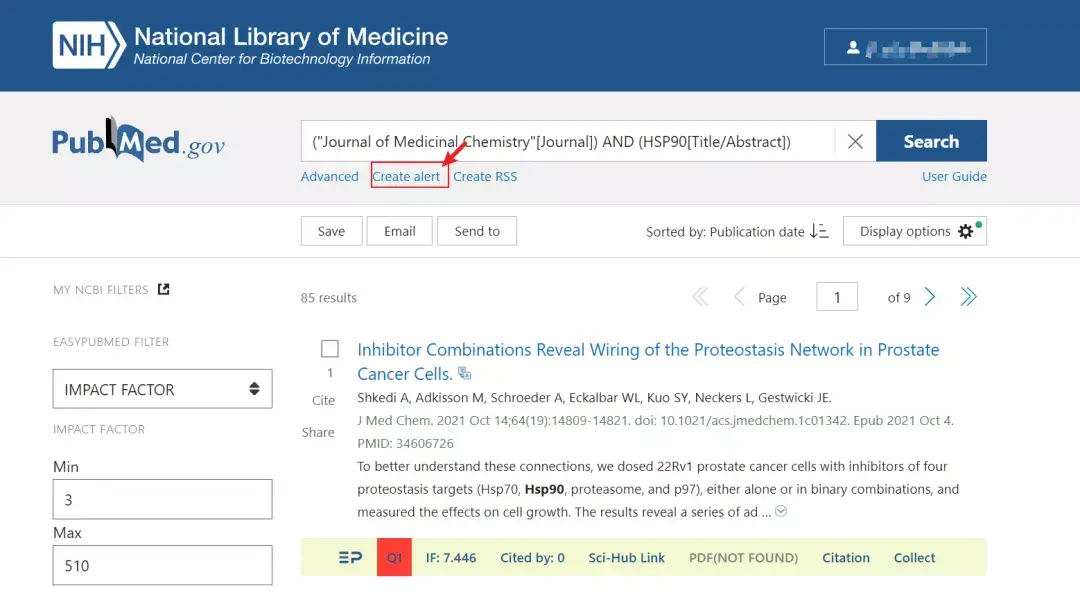The image size is (1080, 597).
Task: Open the user account menu in the header
Action: 905,46
